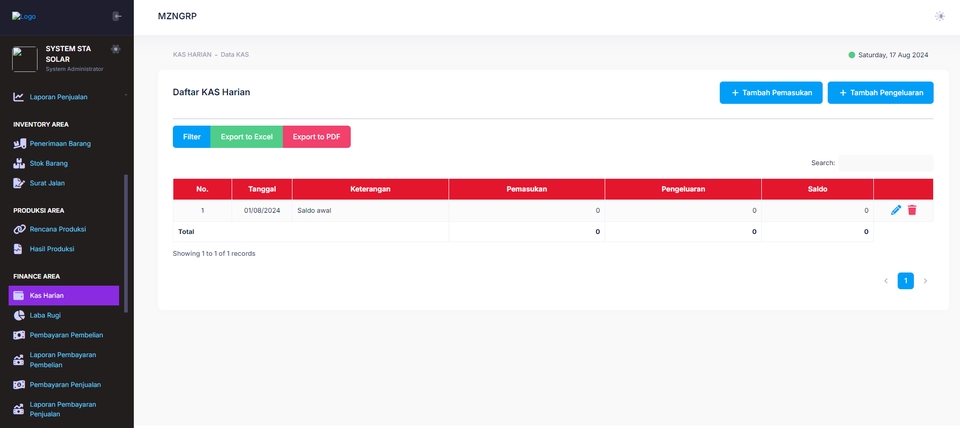The width and height of the screenshot is (960, 428).
Task: Click KAS HARIAN breadcrumb link
Action: pyautogui.click(x=192, y=54)
